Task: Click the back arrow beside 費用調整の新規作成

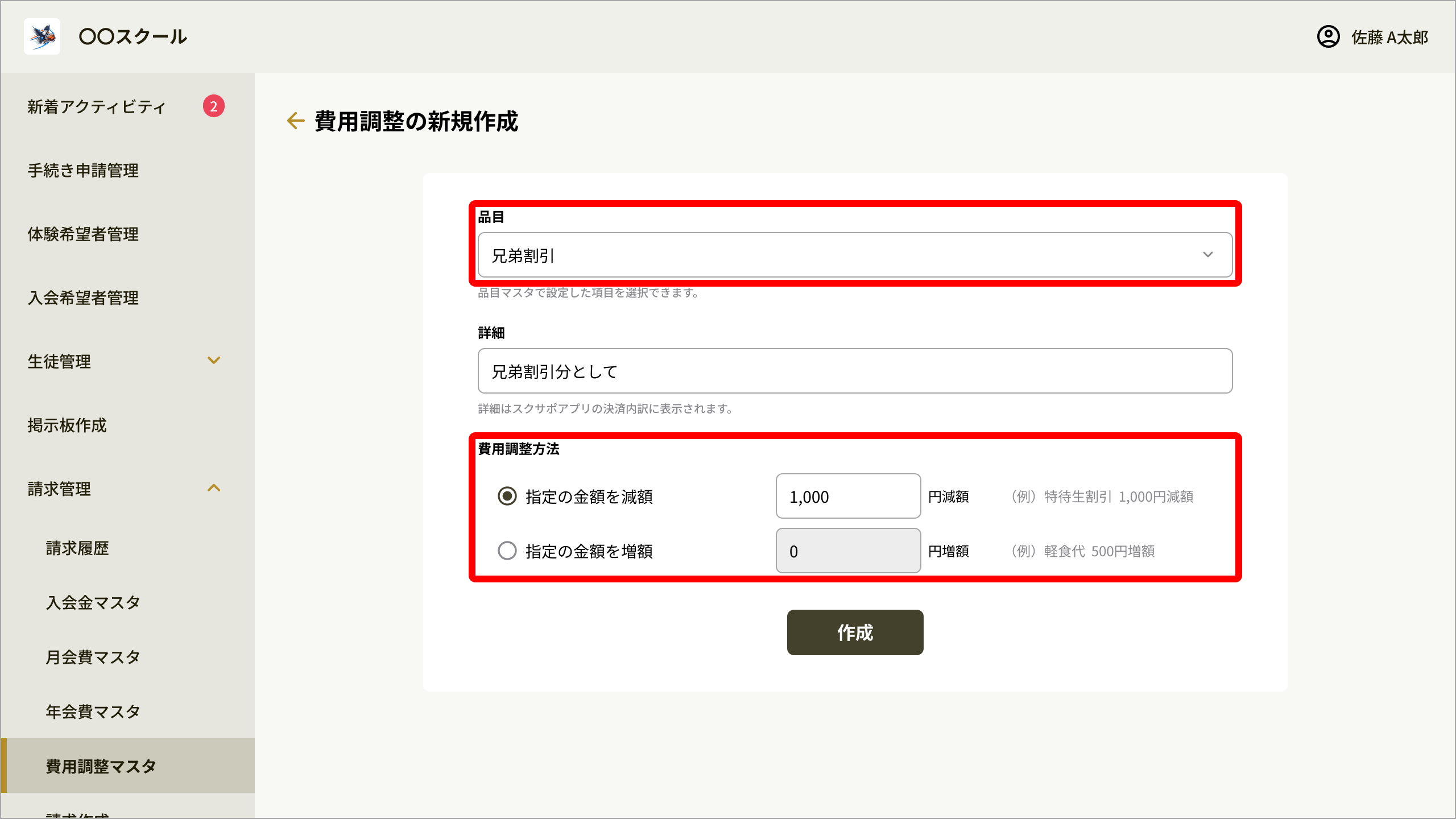Action: [x=296, y=121]
